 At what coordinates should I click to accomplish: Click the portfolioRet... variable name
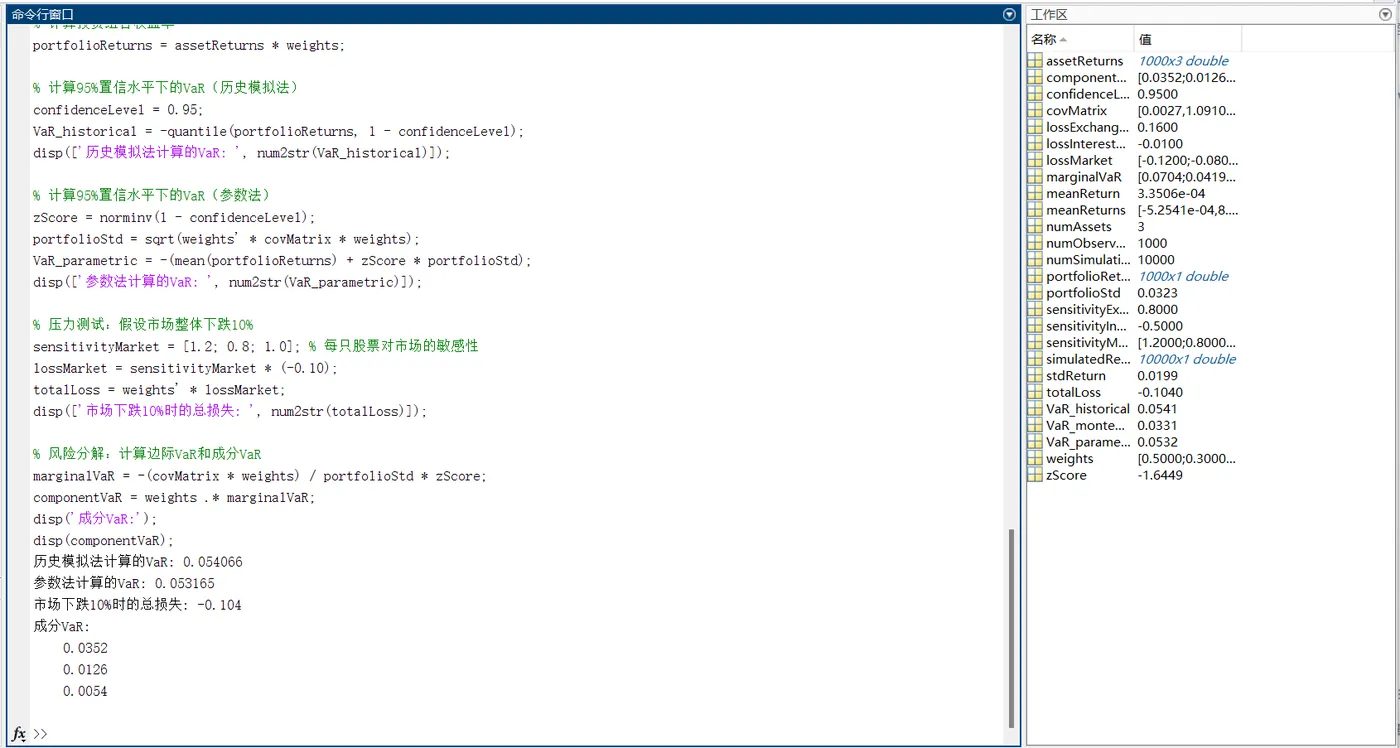(x=1088, y=276)
